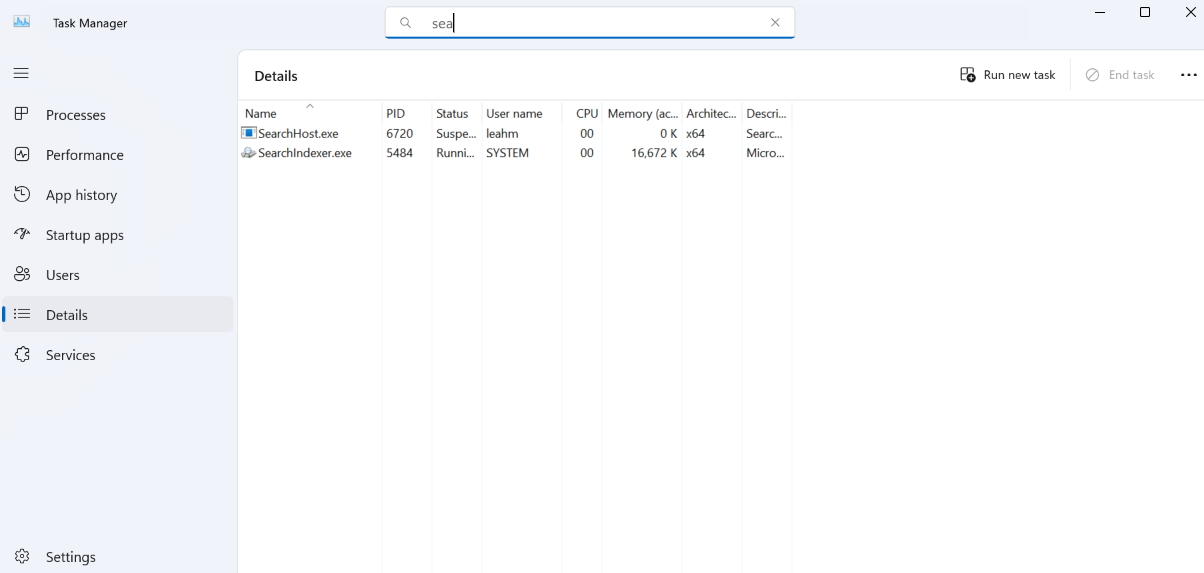1204x573 pixels.
Task: Select the SearchHost.exe row name
Action: pyautogui.click(x=298, y=133)
